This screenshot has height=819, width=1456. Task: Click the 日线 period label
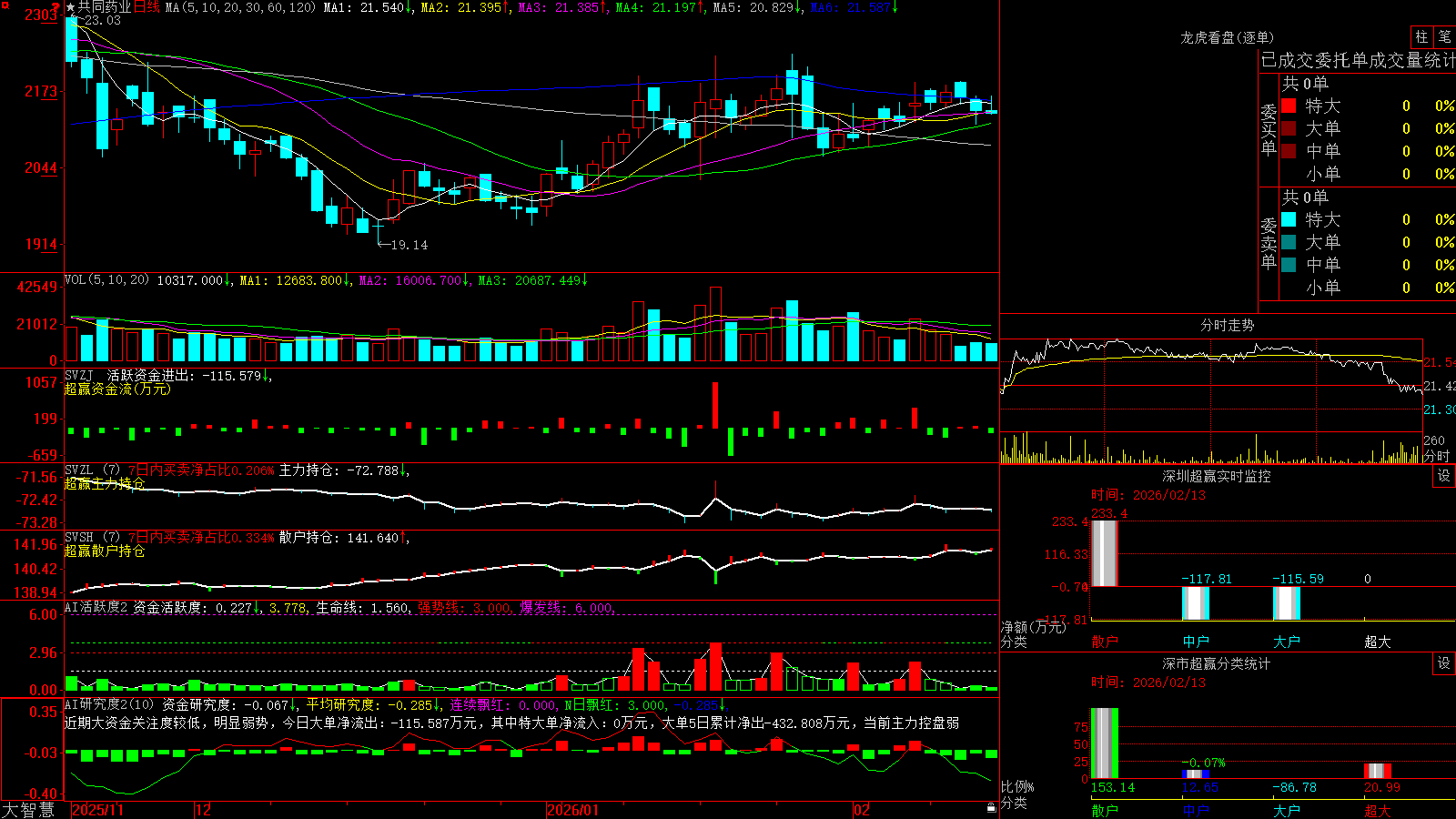click(x=147, y=7)
